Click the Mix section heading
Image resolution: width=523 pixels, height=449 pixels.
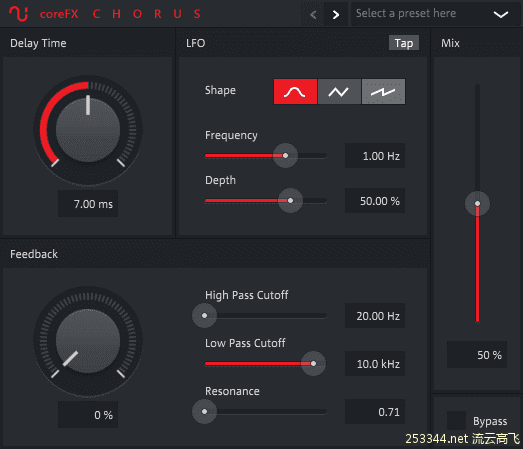pyautogui.click(x=450, y=43)
